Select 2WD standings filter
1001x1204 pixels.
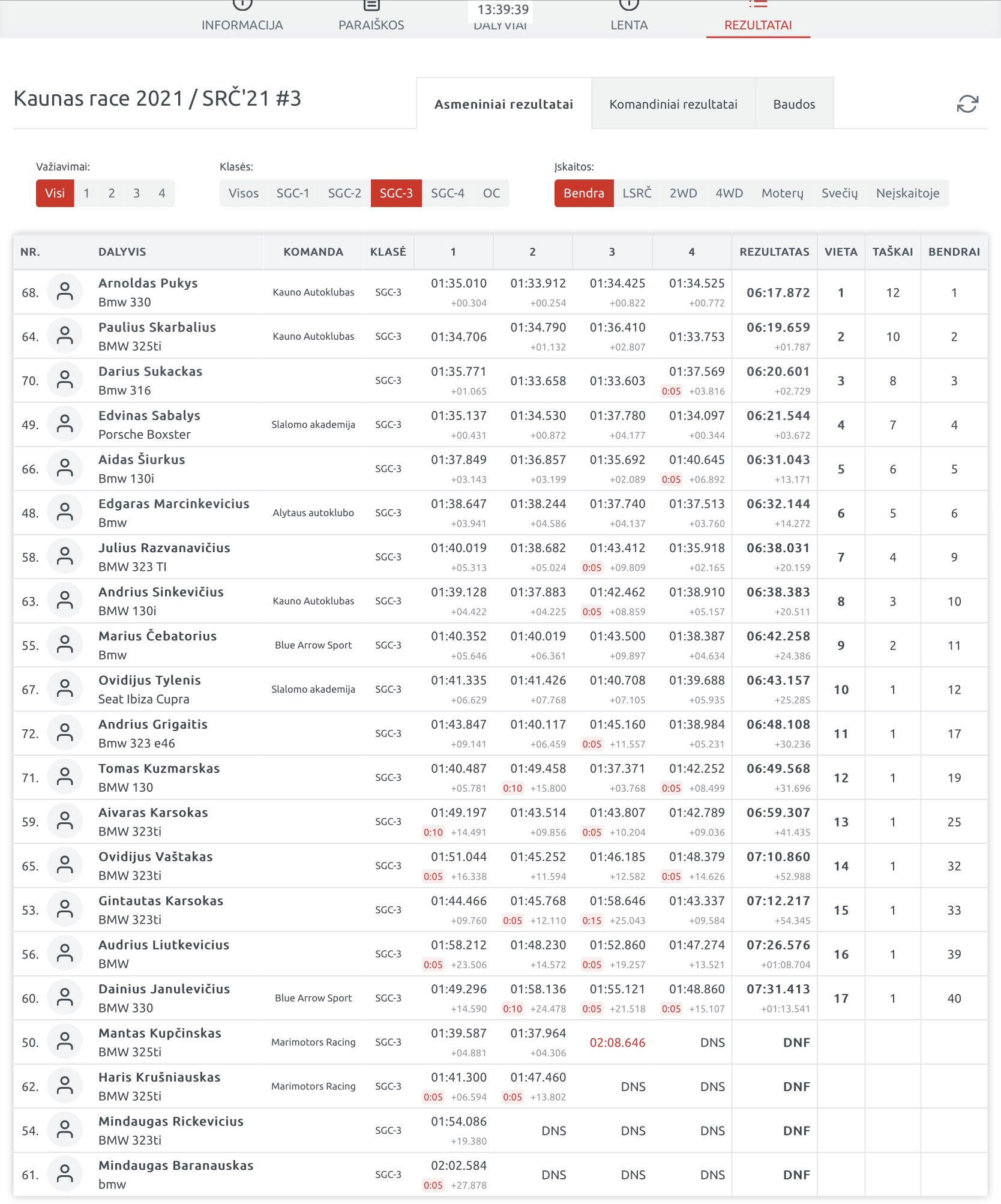(684, 193)
